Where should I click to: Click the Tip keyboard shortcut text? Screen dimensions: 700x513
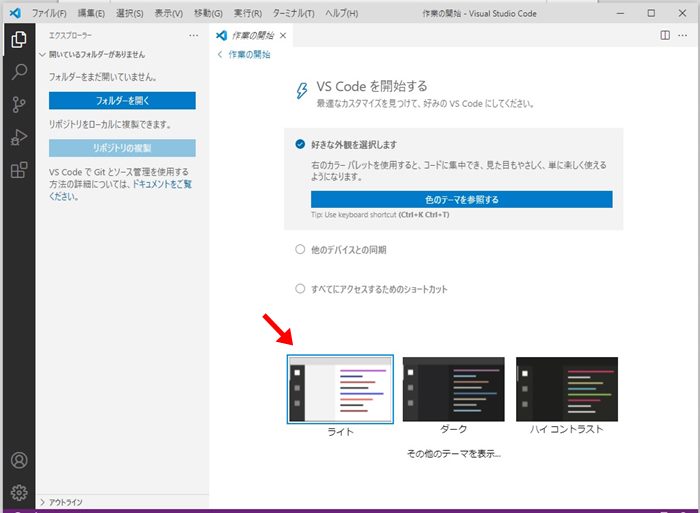[x=380, y=215]
